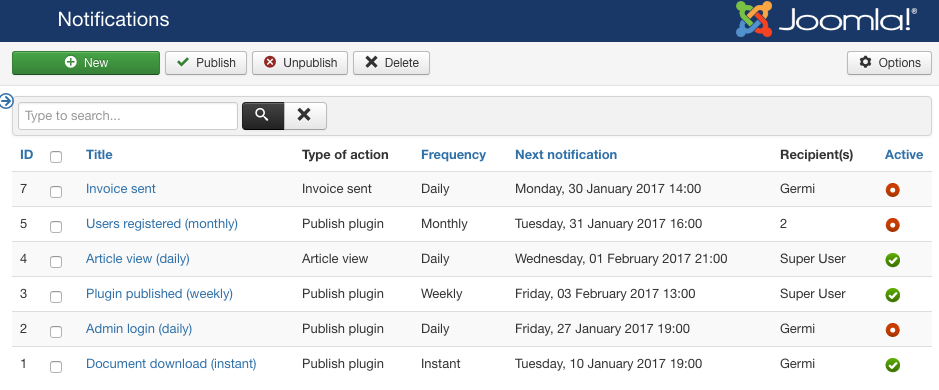Open the sidebar with the blue arrow icon
Image resolution: width=939 pixels, height=390 pixels.
(6, 101)
